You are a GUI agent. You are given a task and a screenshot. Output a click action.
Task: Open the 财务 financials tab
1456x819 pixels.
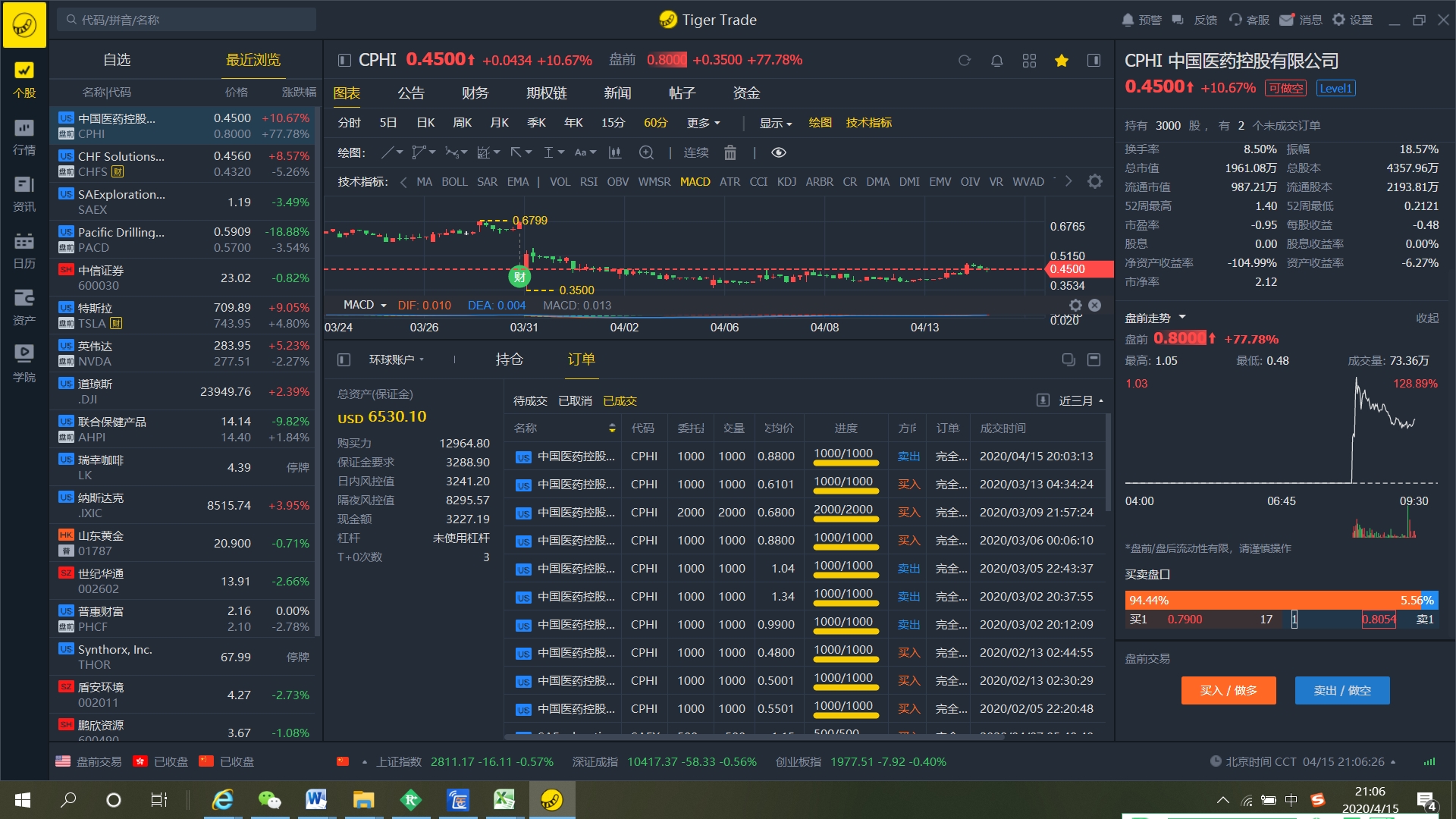[x=475, y=93]
